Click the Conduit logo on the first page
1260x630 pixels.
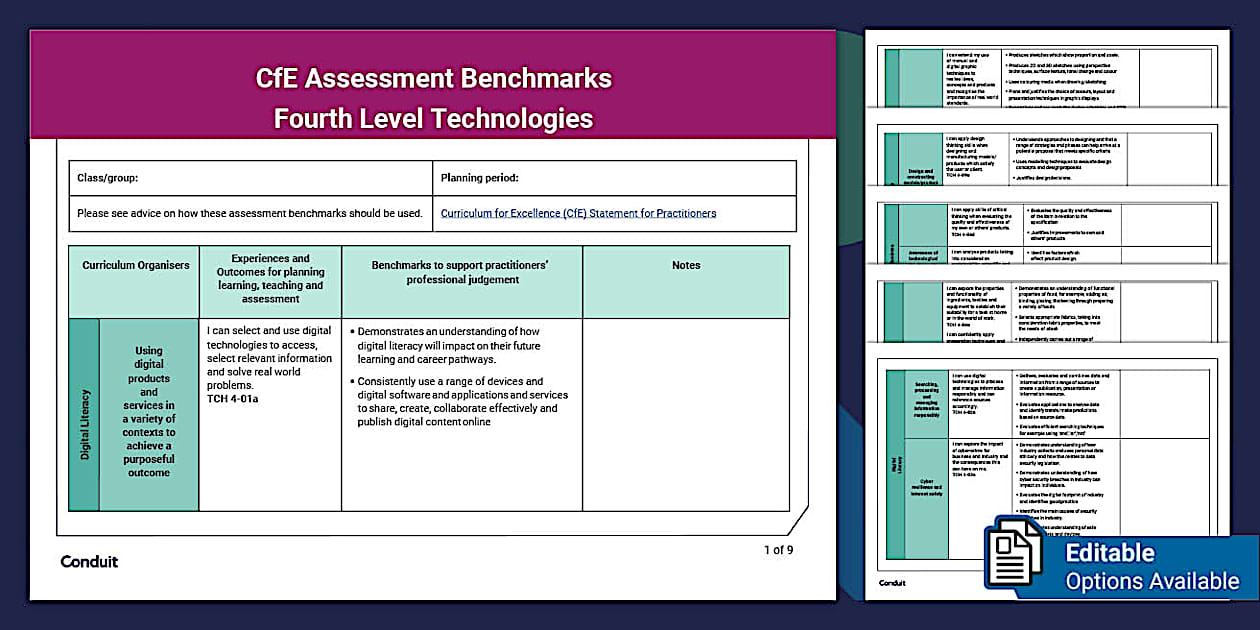[x=89, y=562]
